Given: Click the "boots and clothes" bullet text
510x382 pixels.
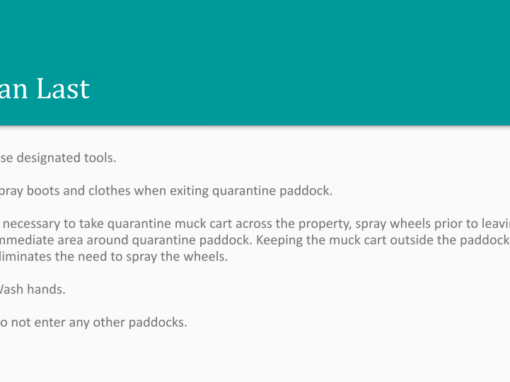Looking at the screenshot, I should click(79, 191).
